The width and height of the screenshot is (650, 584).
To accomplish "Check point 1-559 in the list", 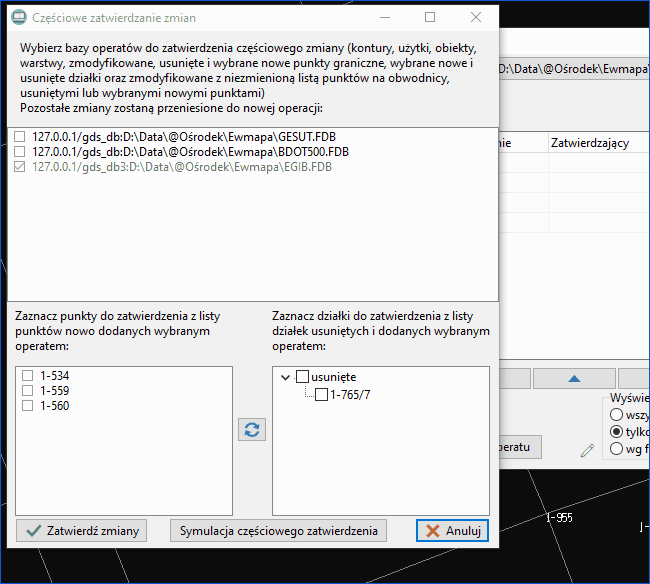I will click(x=27, y=390).
